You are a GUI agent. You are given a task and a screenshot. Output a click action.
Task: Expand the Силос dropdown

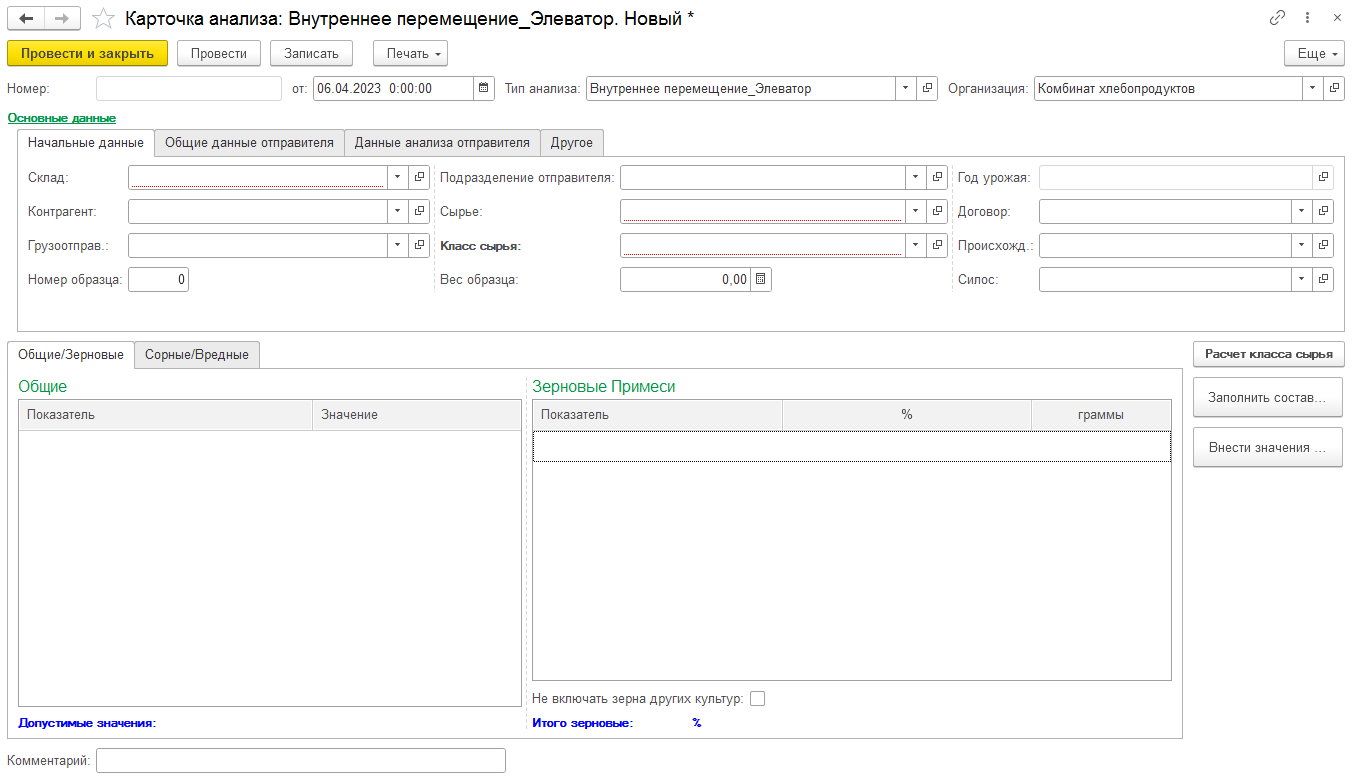[1301, 280]
